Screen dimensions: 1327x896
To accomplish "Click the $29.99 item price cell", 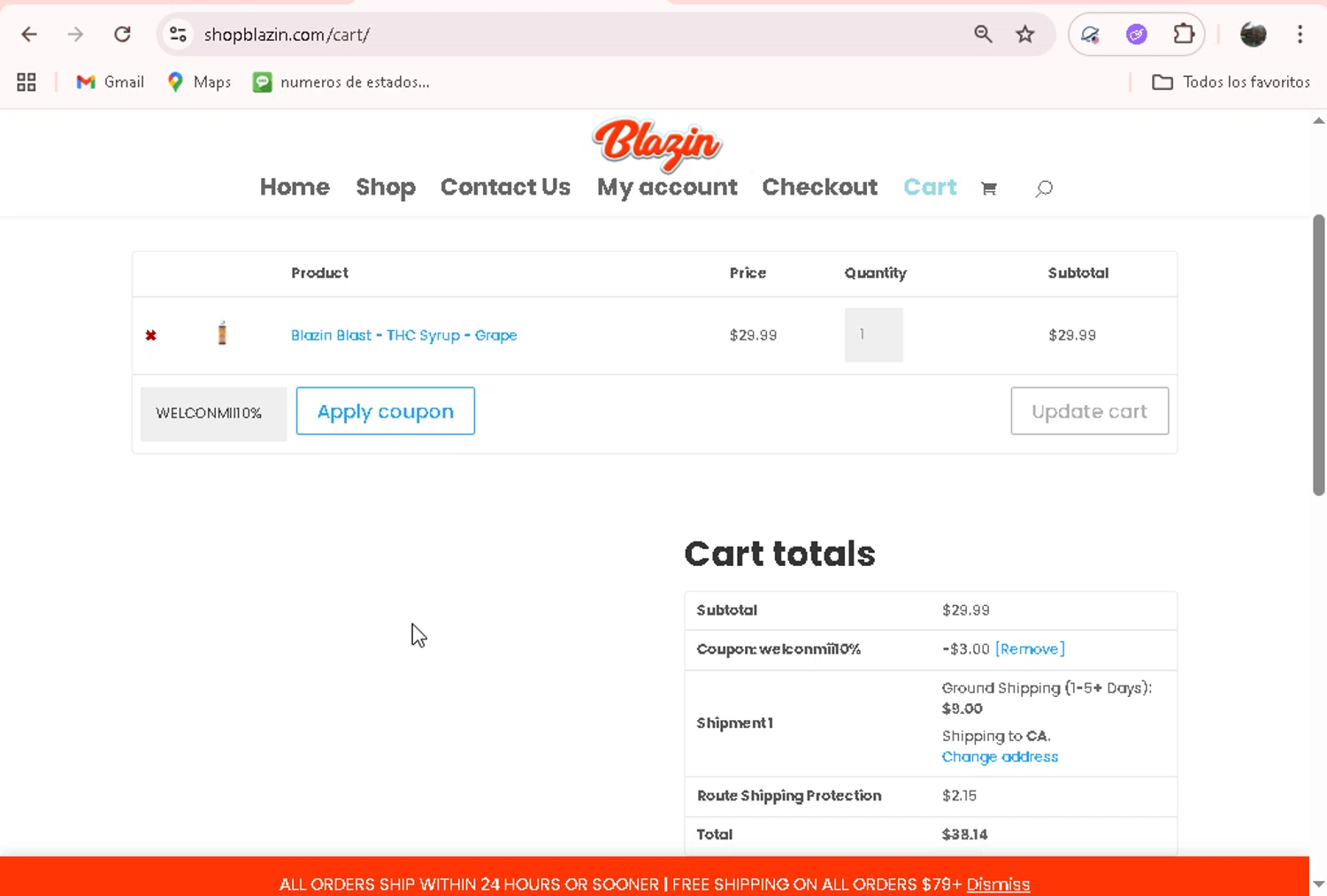I will 753,335.
